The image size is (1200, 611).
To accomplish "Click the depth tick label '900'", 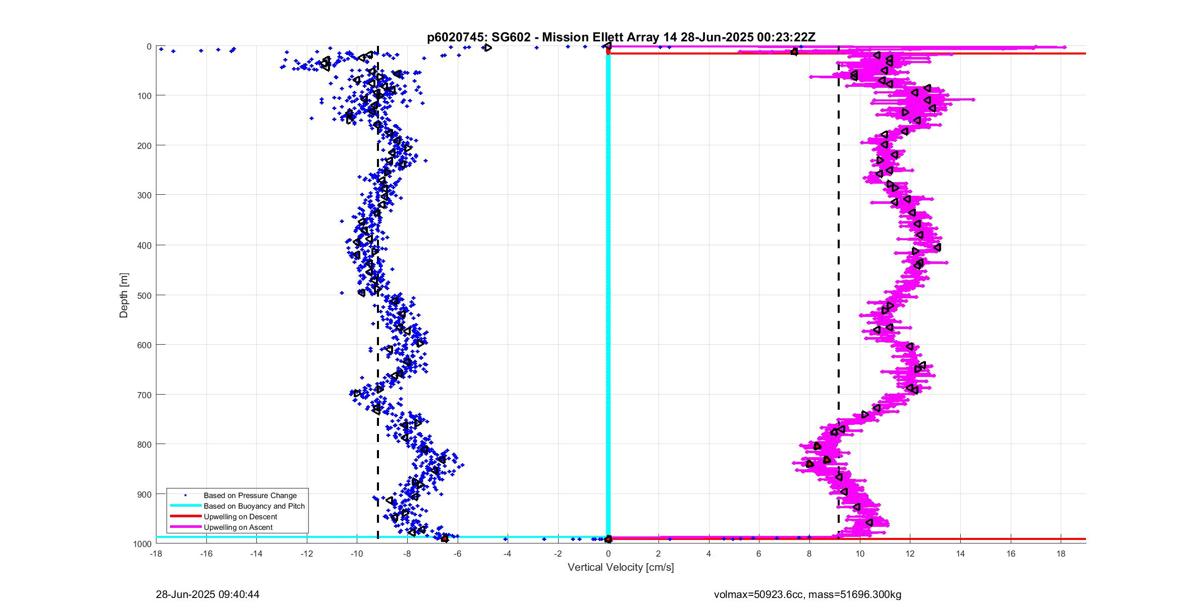I will [143, 494].
